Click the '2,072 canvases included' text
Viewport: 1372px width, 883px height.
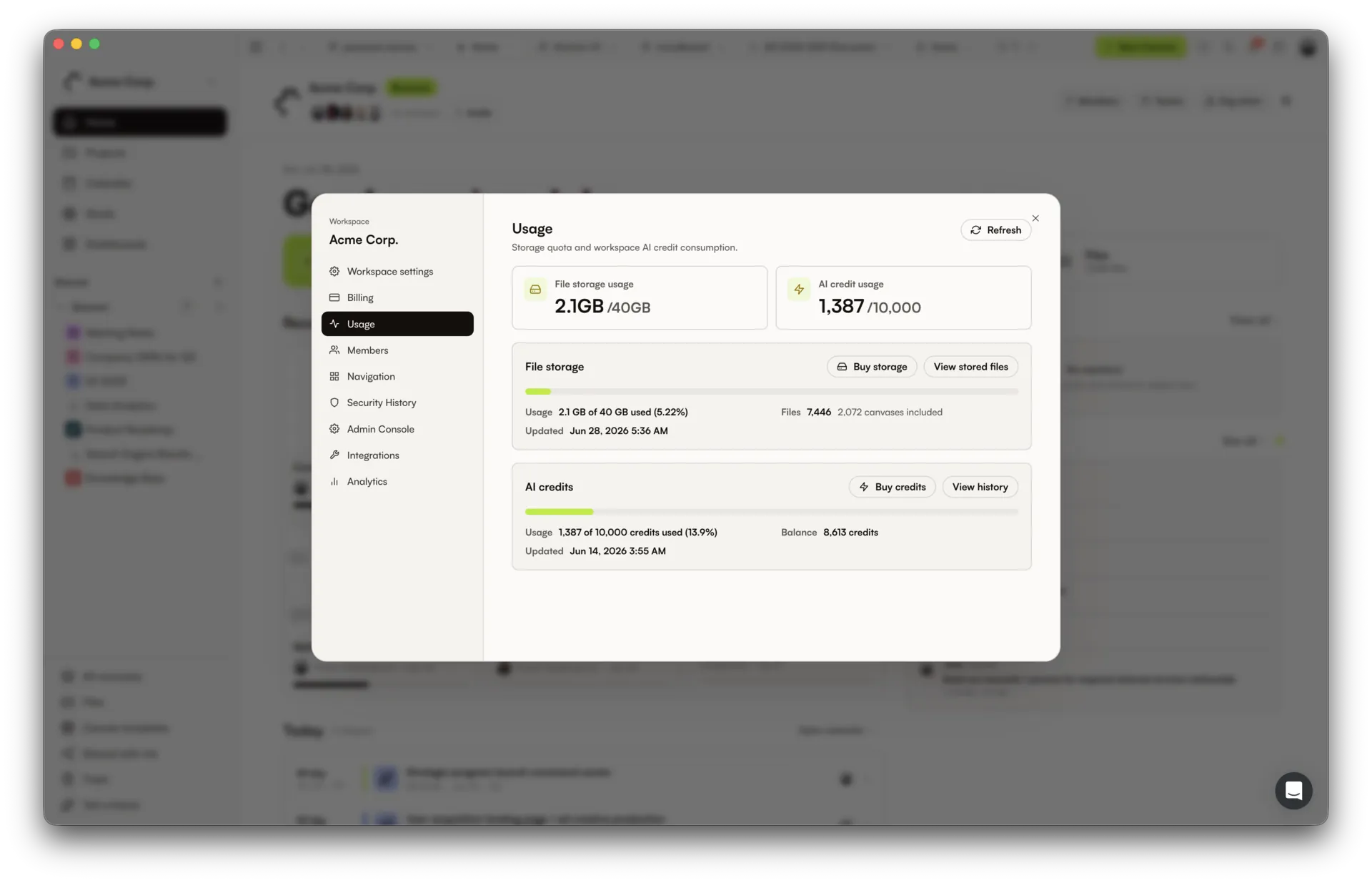[x=890, y=413]
